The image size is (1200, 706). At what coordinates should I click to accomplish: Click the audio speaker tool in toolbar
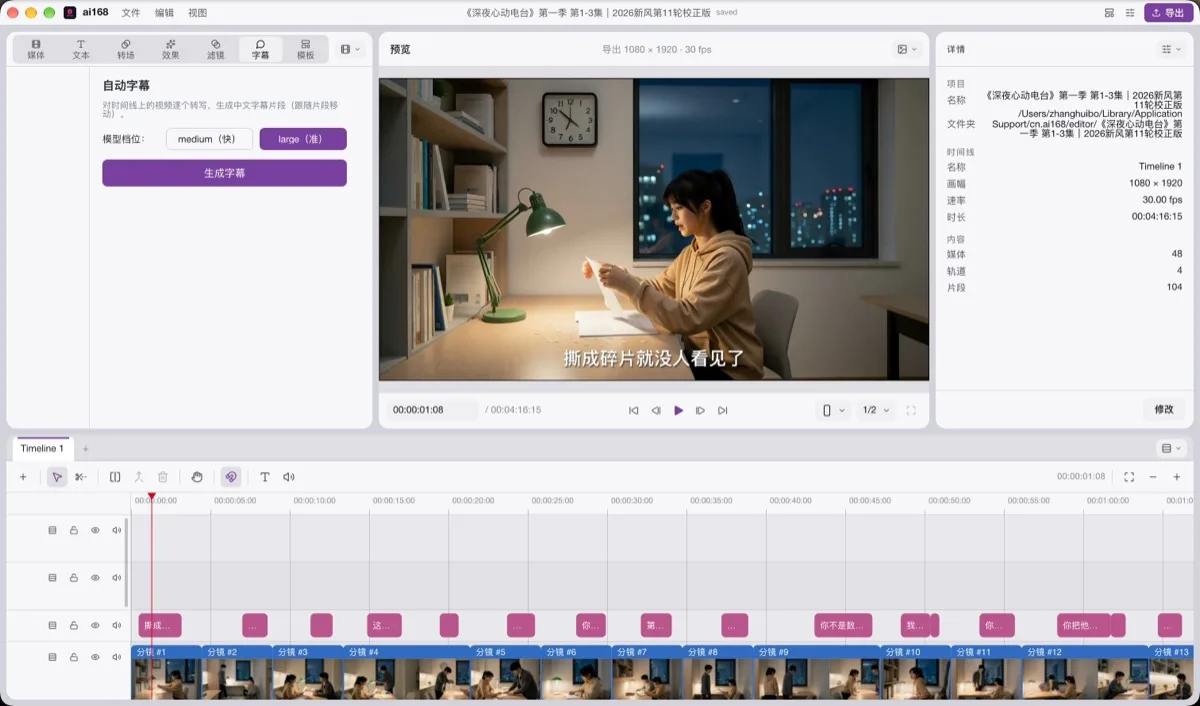click(289, 477)
